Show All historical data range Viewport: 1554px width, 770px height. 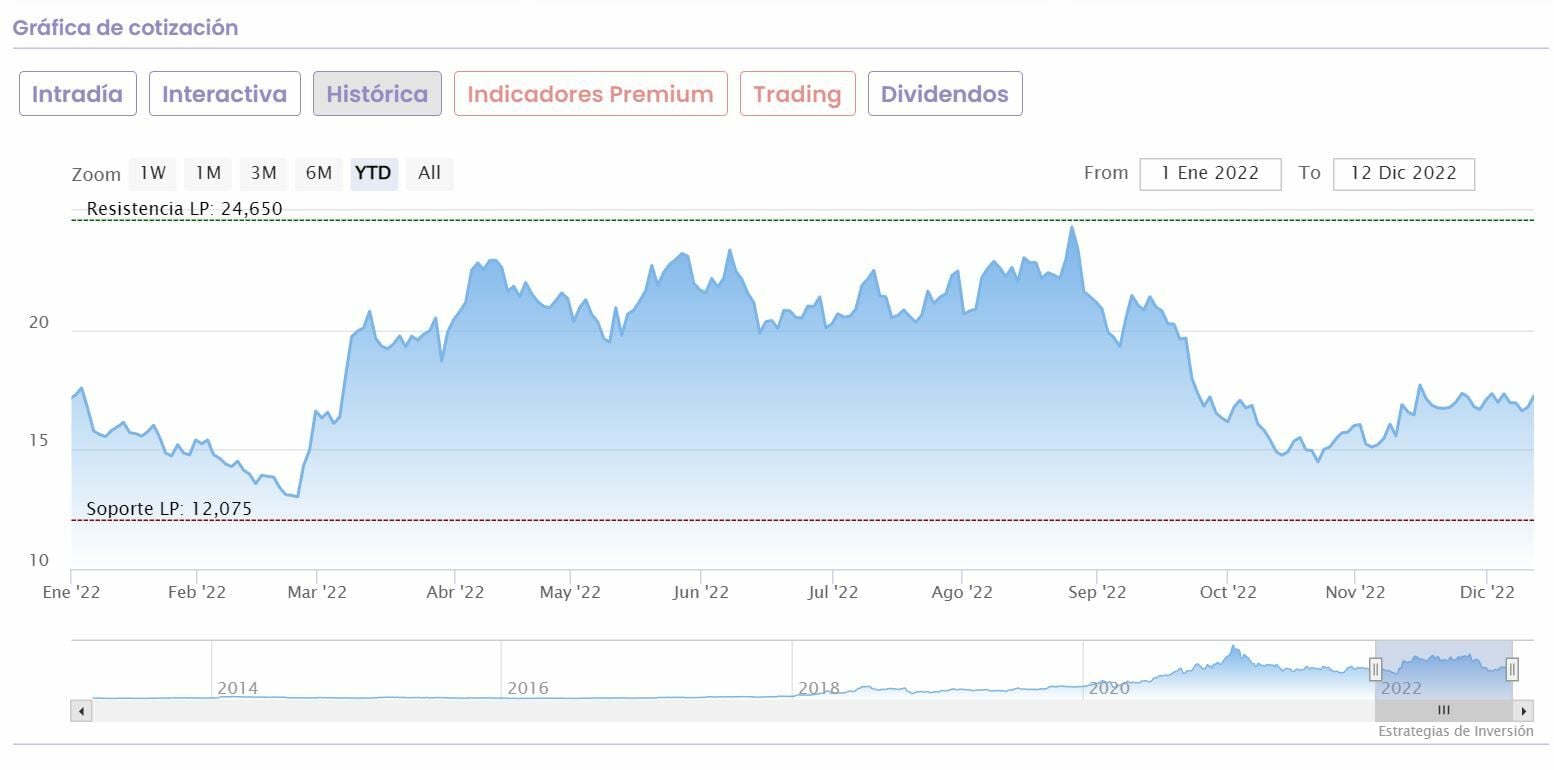point(429,173)
